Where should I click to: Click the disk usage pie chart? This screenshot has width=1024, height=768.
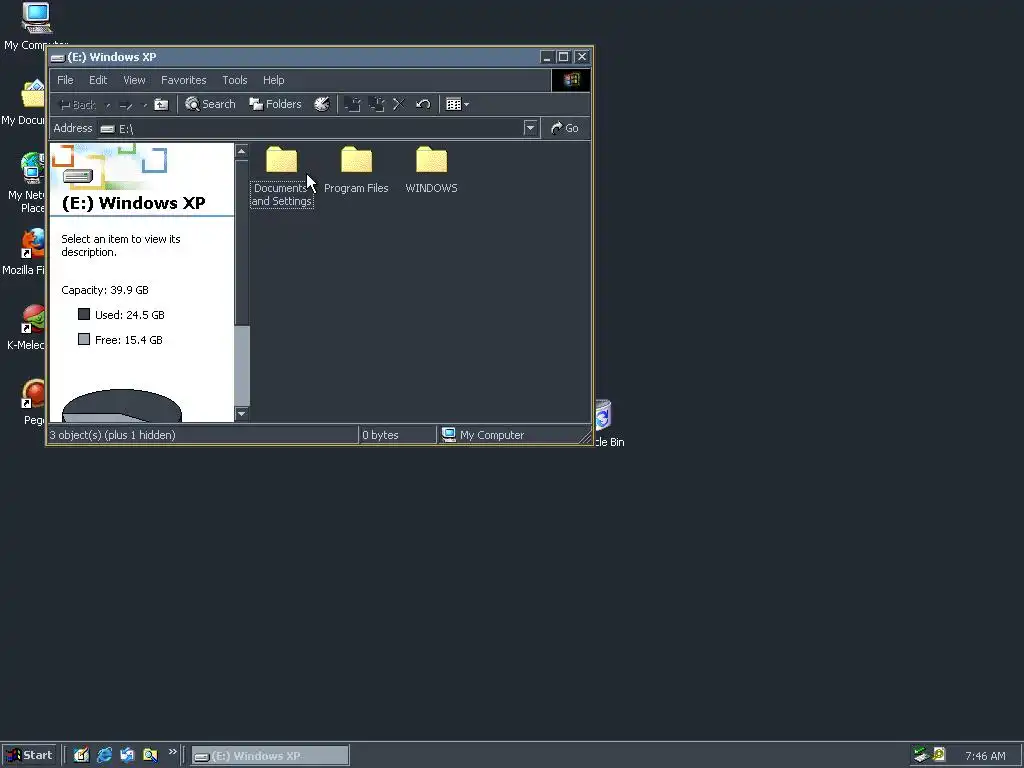click(121, 406)
